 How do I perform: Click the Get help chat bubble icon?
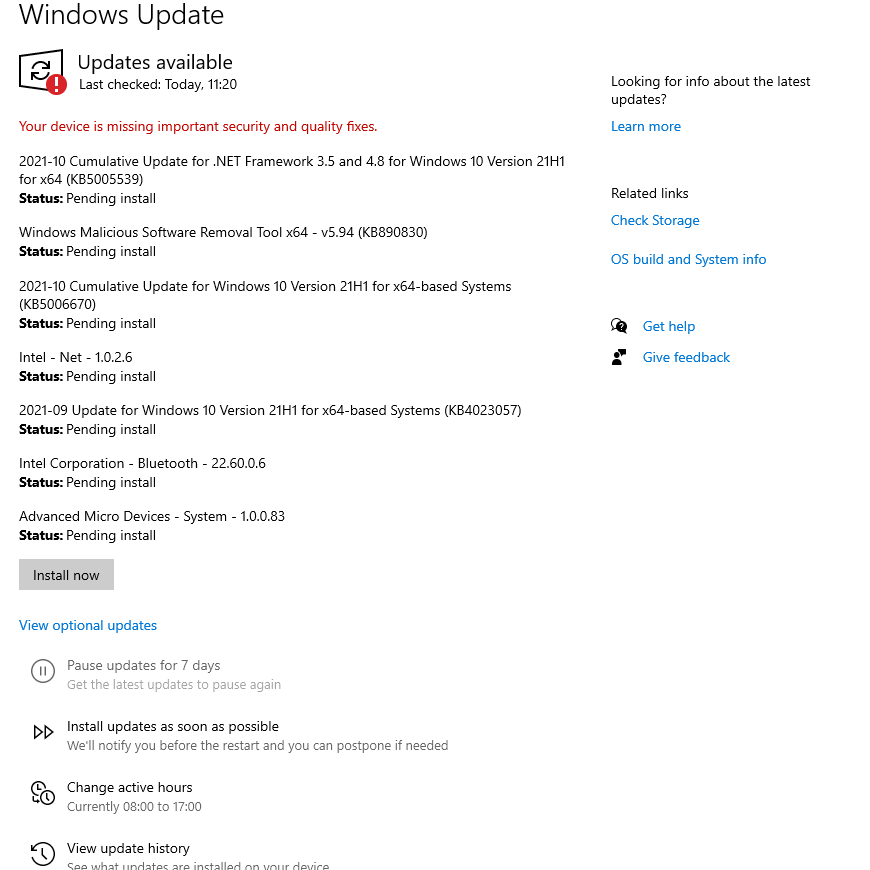point(619,326)
